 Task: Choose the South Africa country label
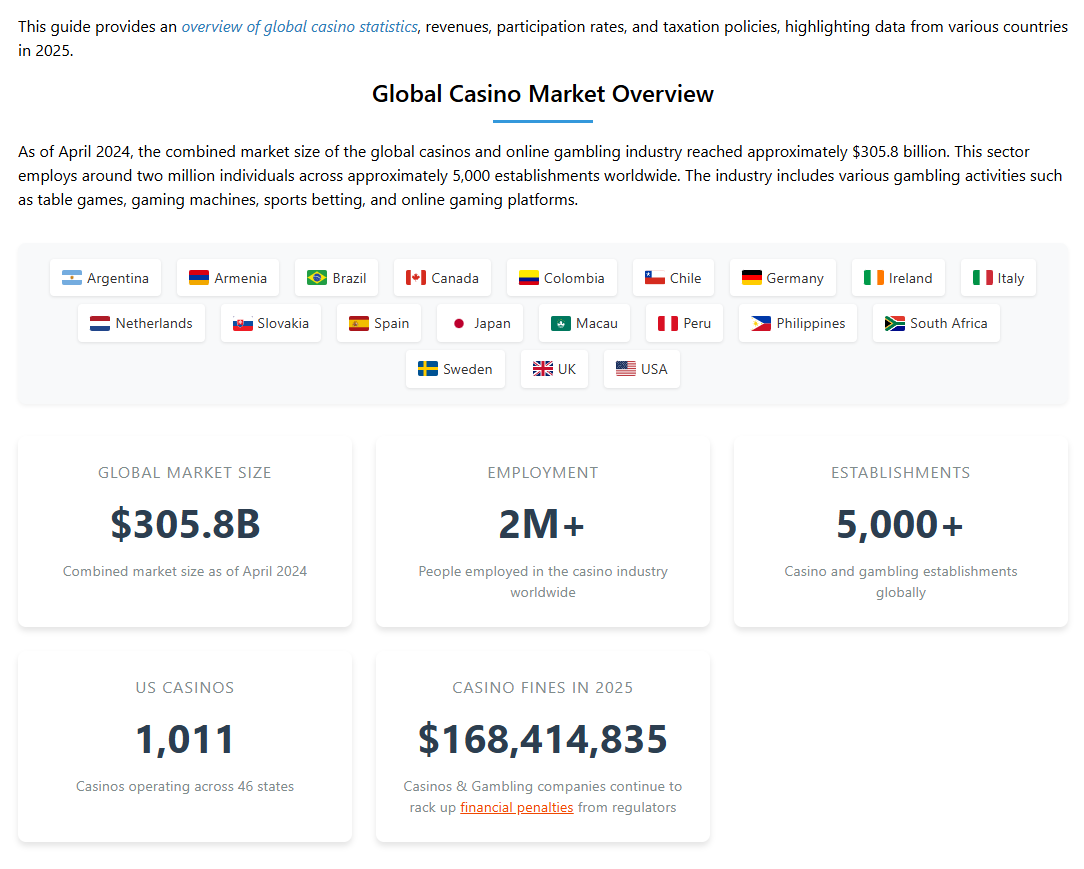tap(948, 324)
